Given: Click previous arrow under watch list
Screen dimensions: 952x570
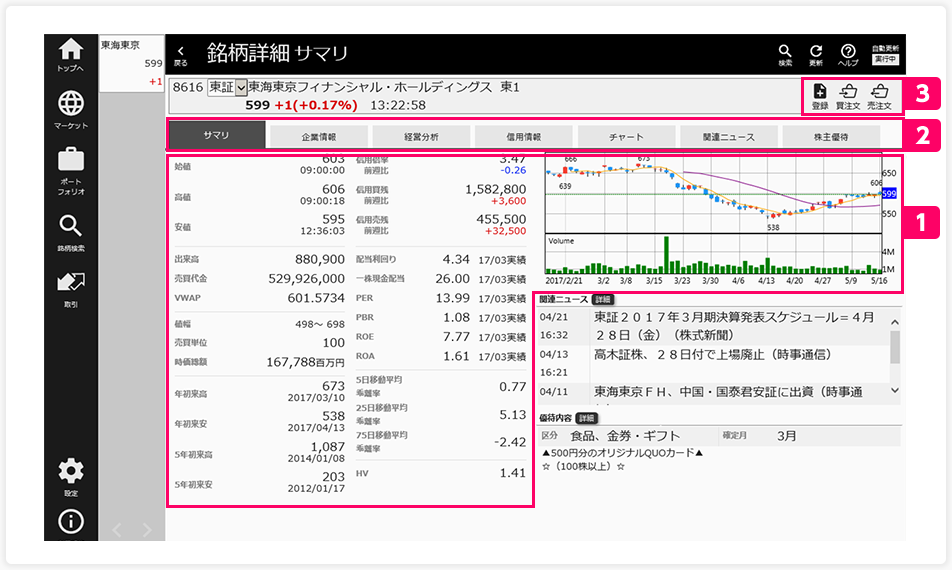Looking at the screenshot, I should (x=117, y=530).
